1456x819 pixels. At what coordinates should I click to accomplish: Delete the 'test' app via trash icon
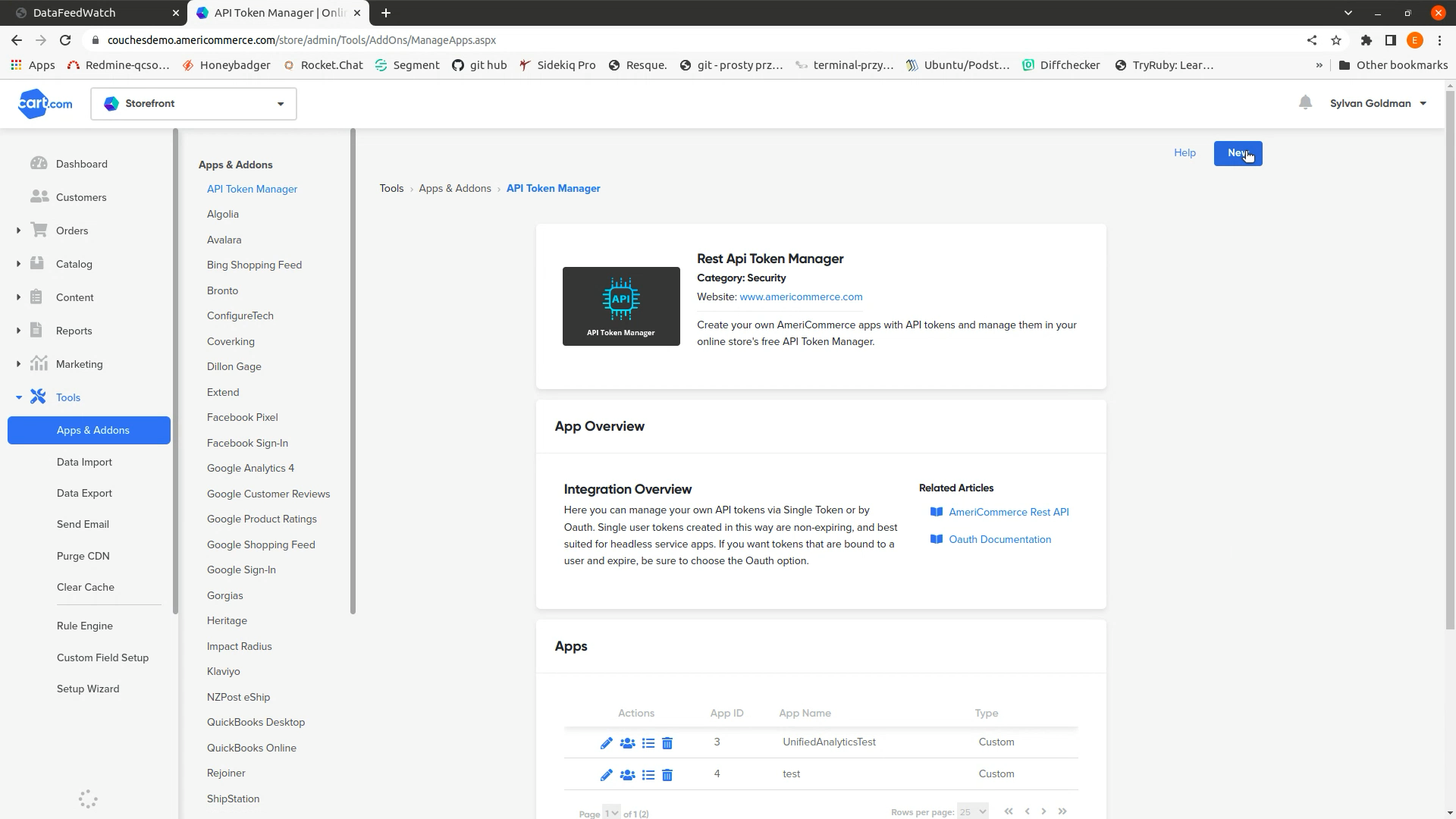click(x=667, y=775)
